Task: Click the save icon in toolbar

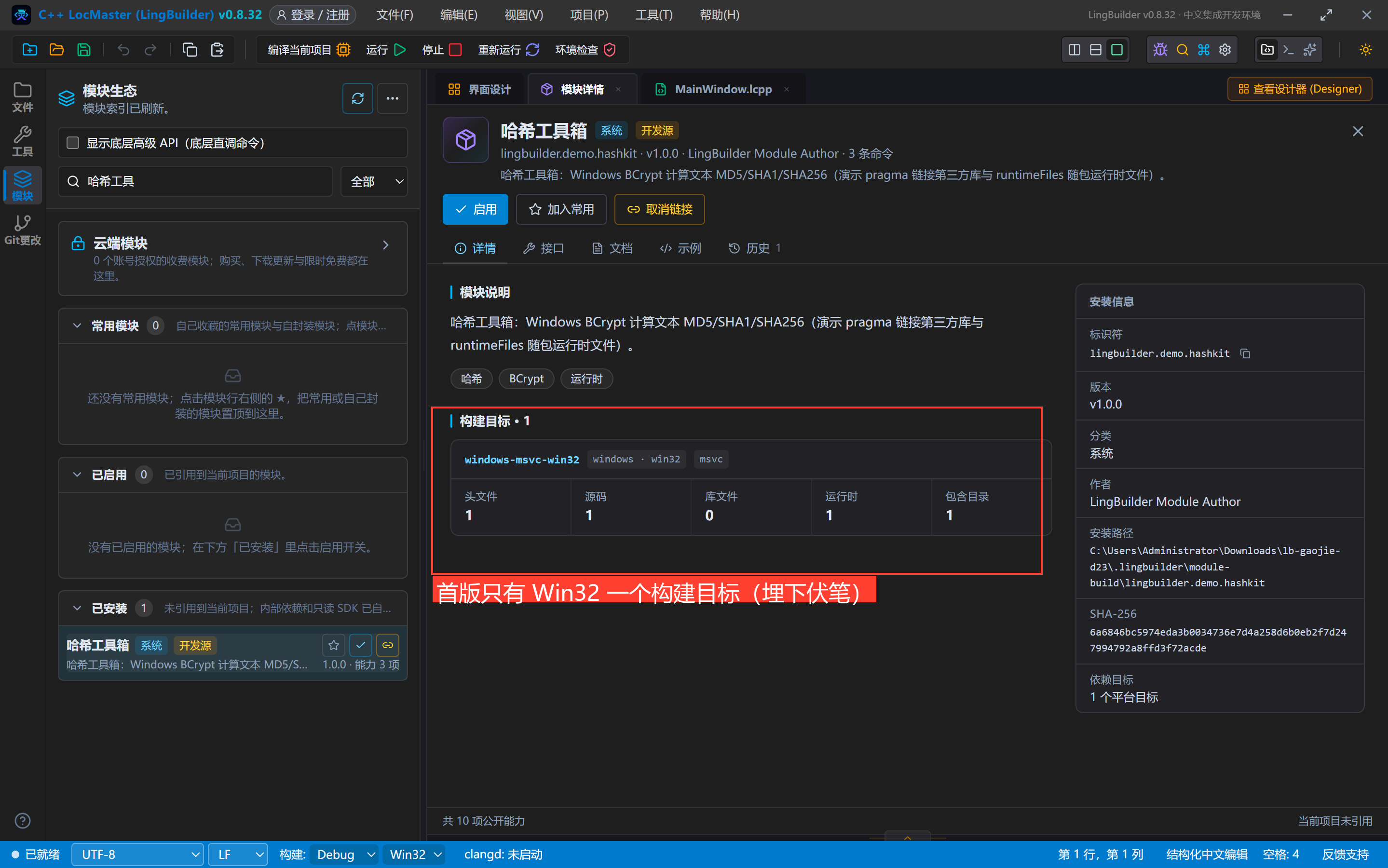Action: click(84, 50)
